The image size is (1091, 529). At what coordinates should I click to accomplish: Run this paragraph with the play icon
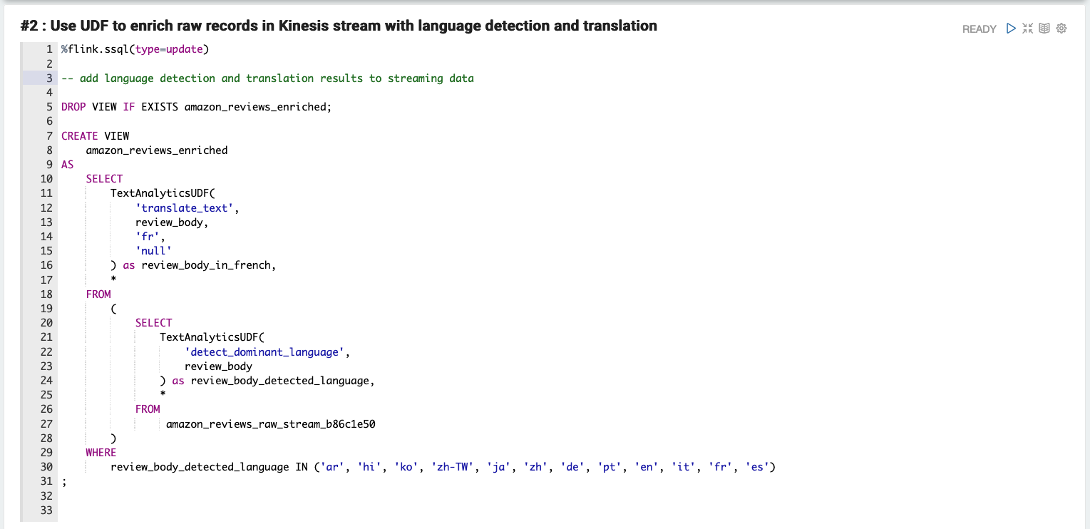[x=1011, y=29]
